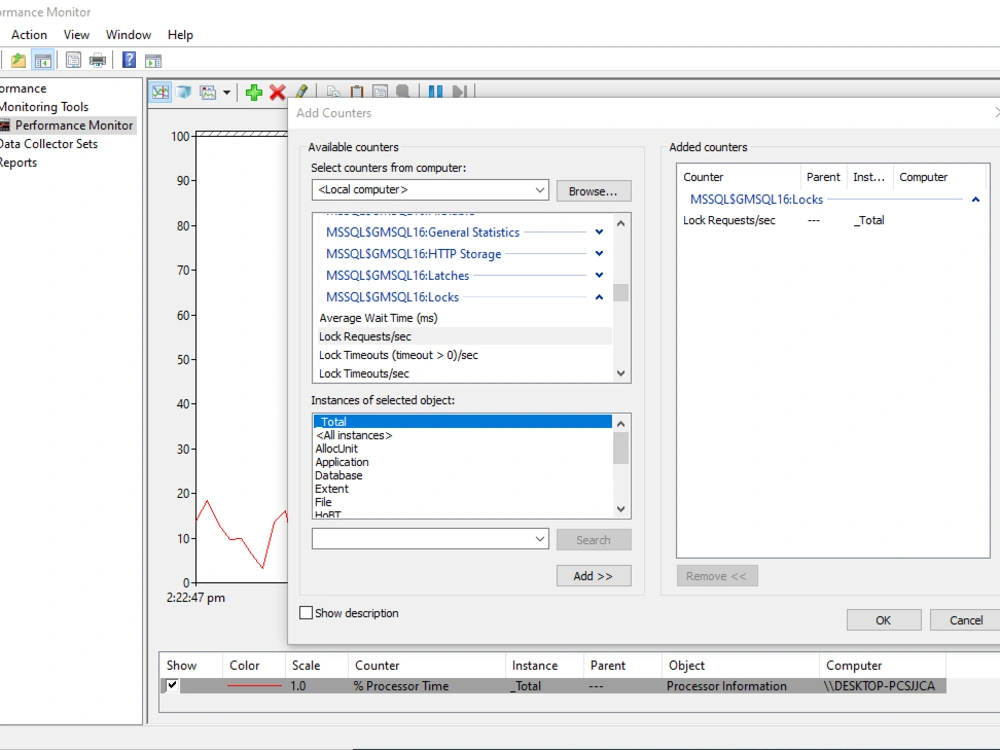Open the Help menu
The width and height of the screenshot is (1000, 750).
point(180,34)
